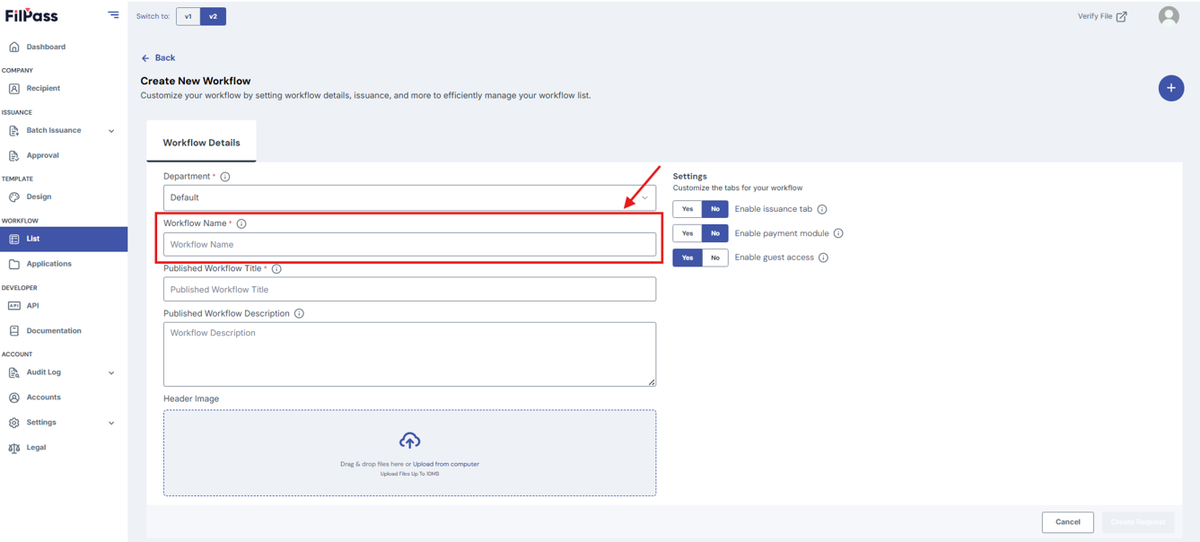Click the Settings gear icon
This screenshot has width=1200, height=542.
[x=14, y=422]
